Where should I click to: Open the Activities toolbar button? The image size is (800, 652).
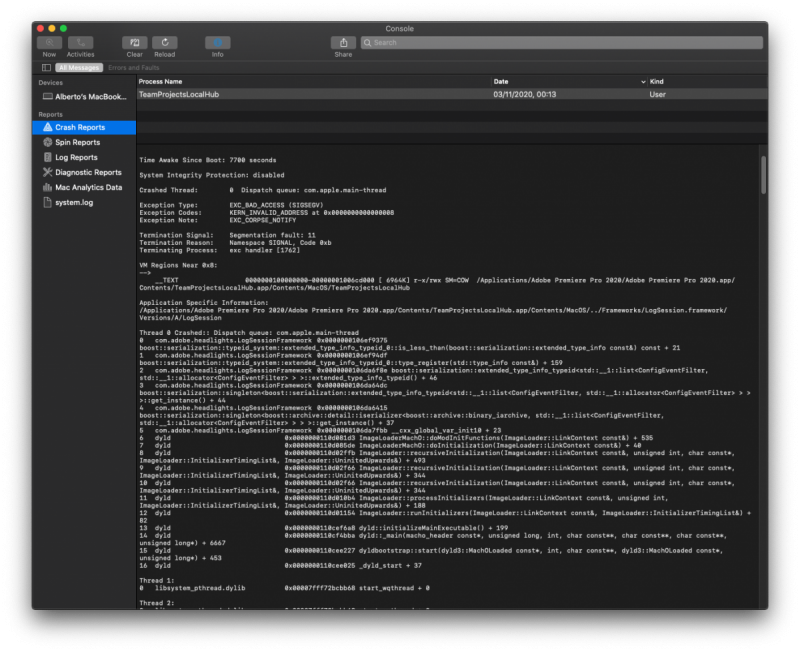pyautogui.click(x=81, y=43)
